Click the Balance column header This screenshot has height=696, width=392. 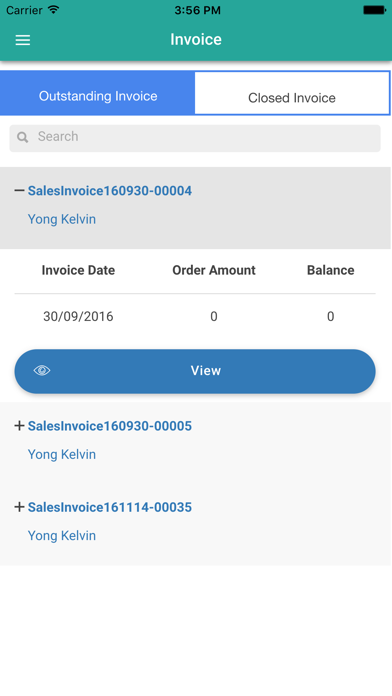point(330,270)
